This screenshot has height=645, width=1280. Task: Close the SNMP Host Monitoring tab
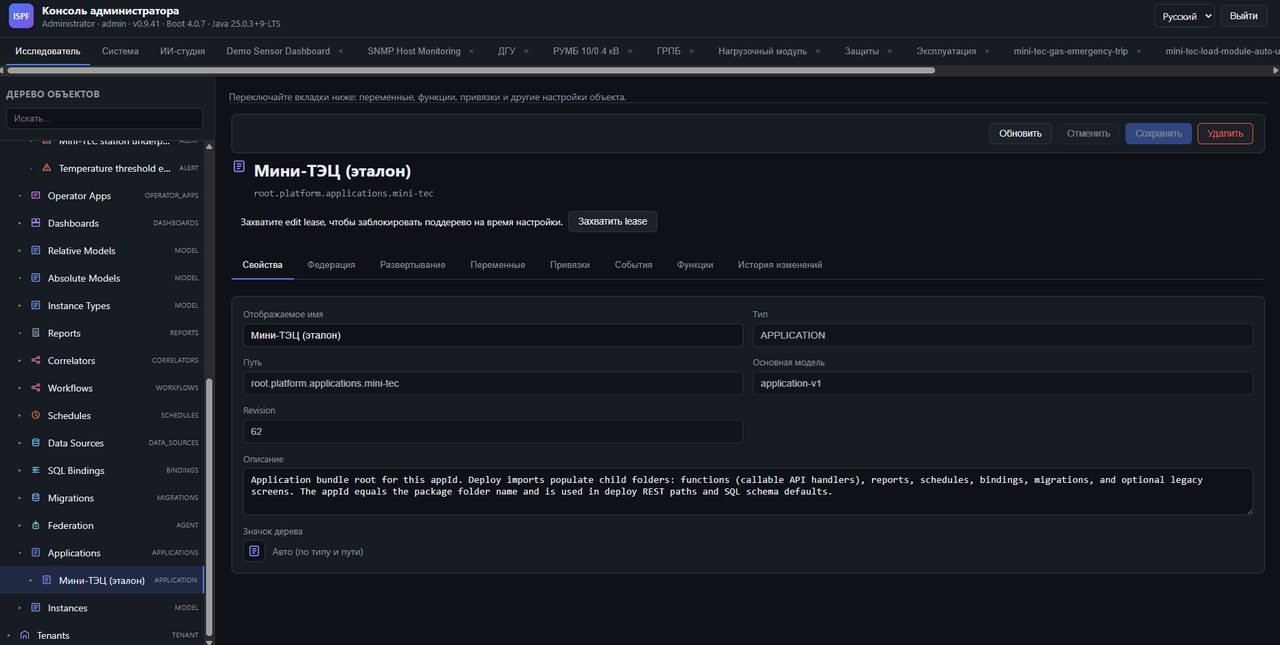coord(471,51)
